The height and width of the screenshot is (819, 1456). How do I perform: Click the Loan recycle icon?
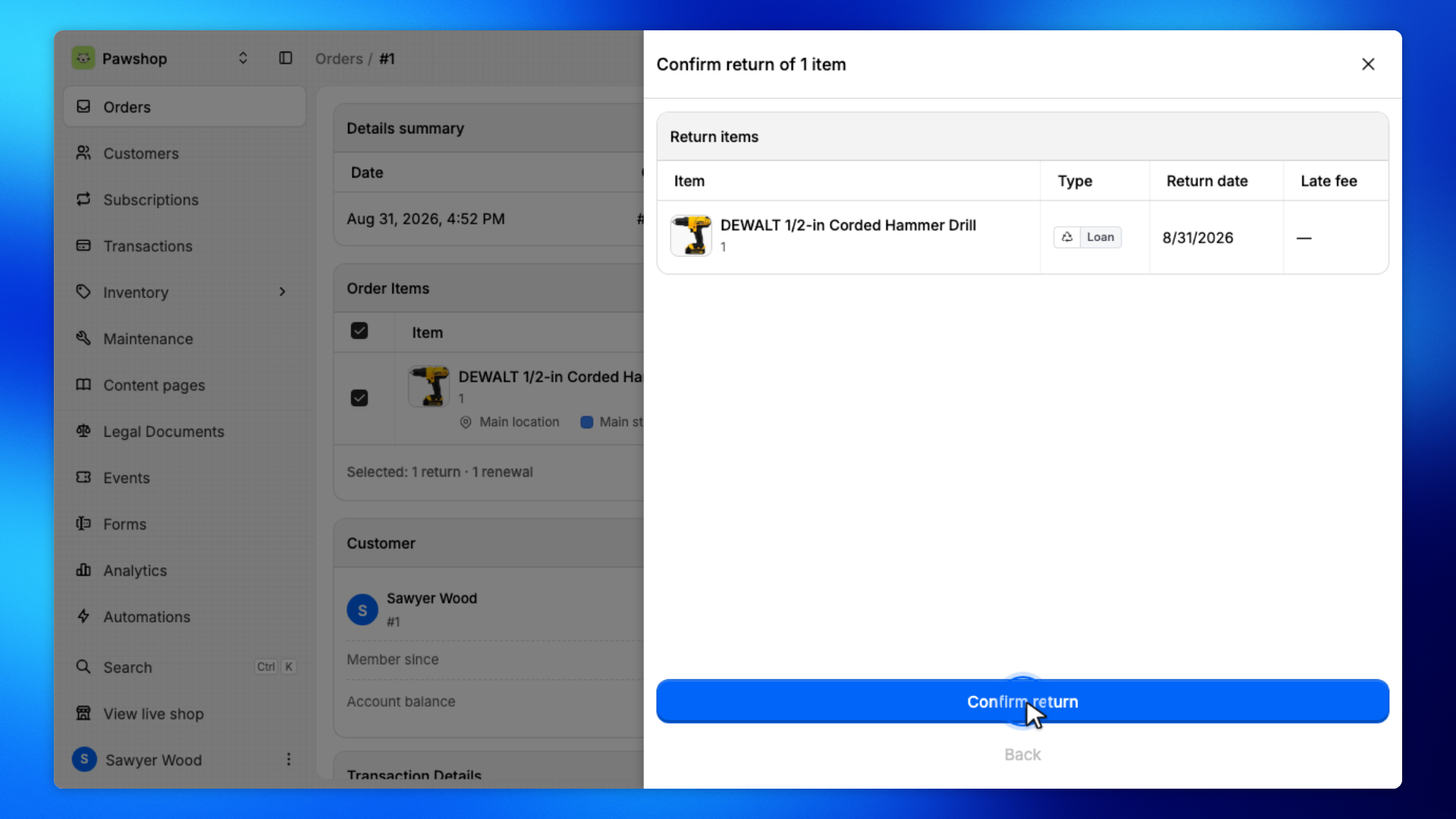point(1067,237)
